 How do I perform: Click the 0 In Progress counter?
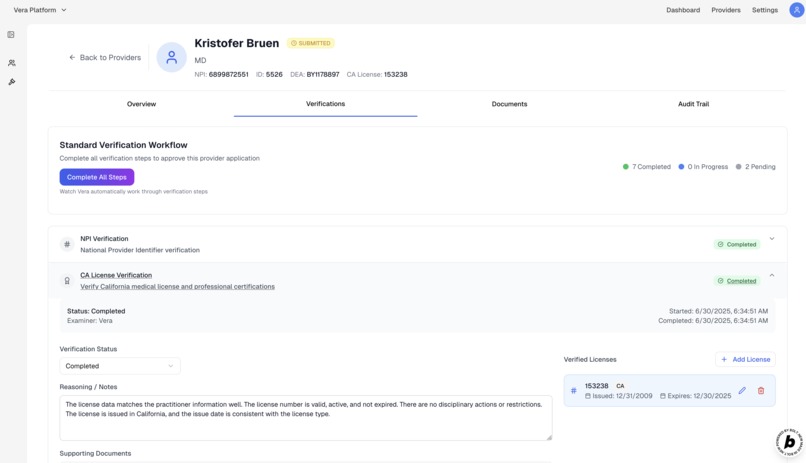tap(703, 166)
